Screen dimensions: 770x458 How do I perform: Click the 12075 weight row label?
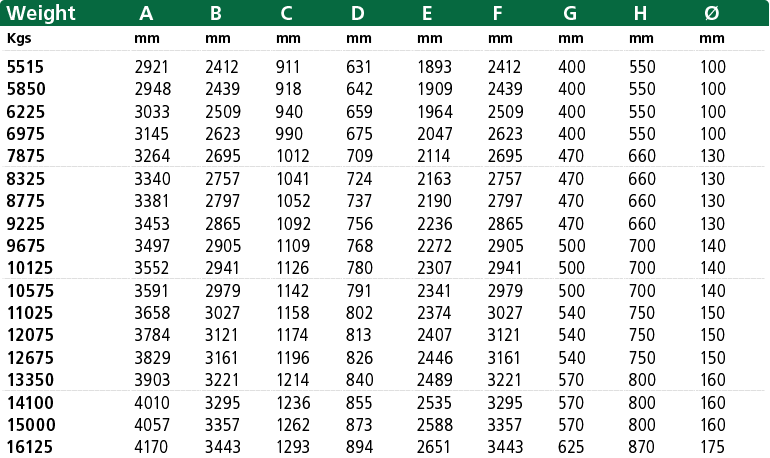29,335
